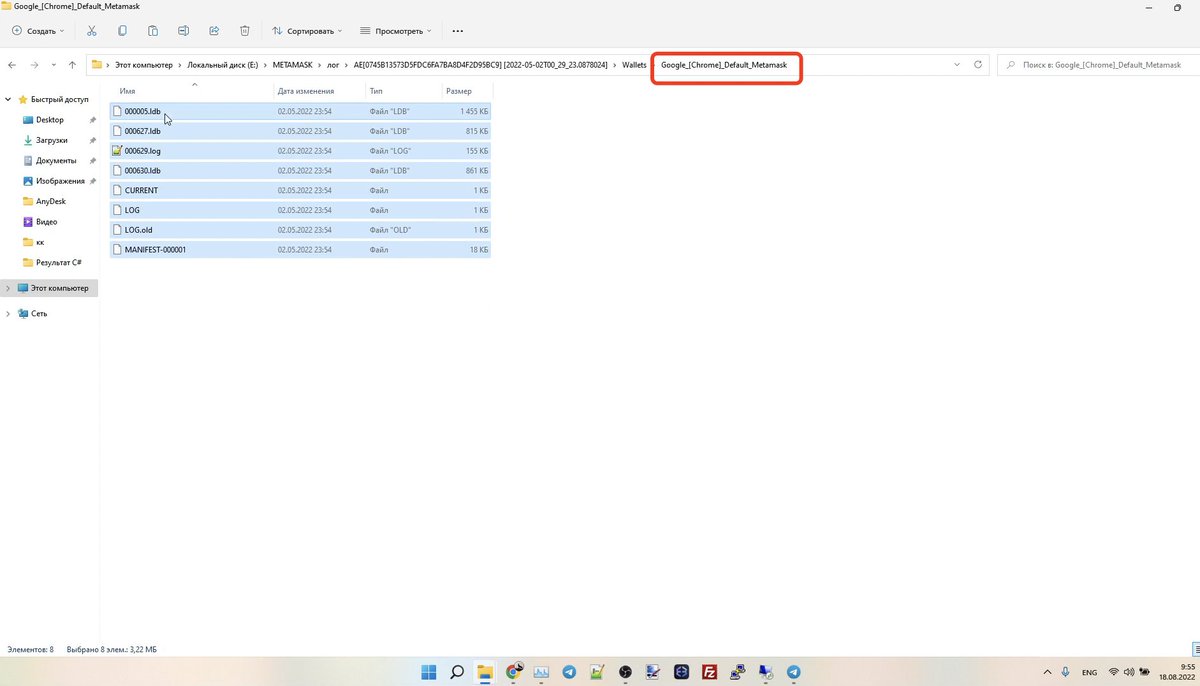Click the Cut scissors icon

click(92, 31)
